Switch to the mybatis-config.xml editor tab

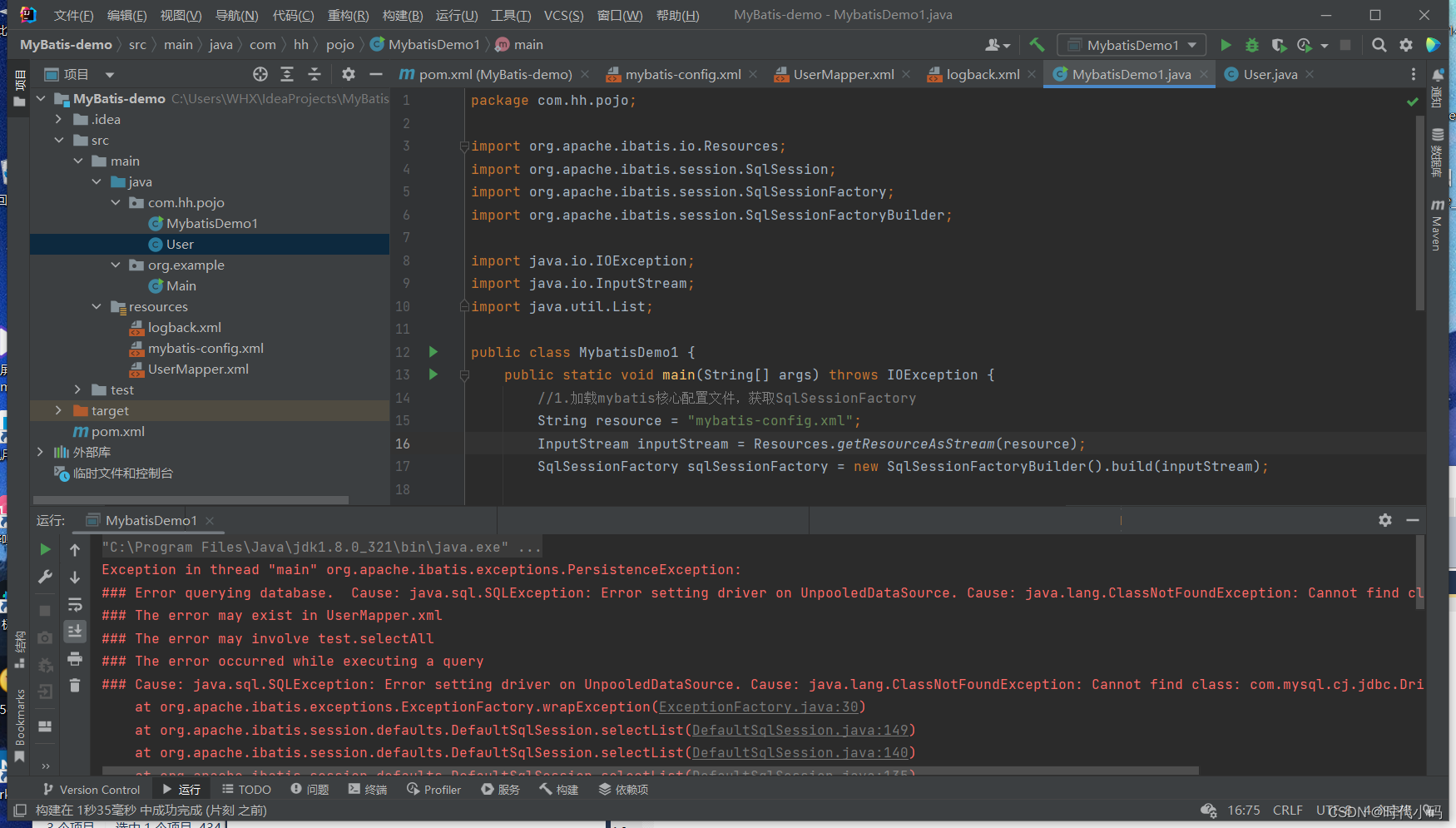coord(682,74)
